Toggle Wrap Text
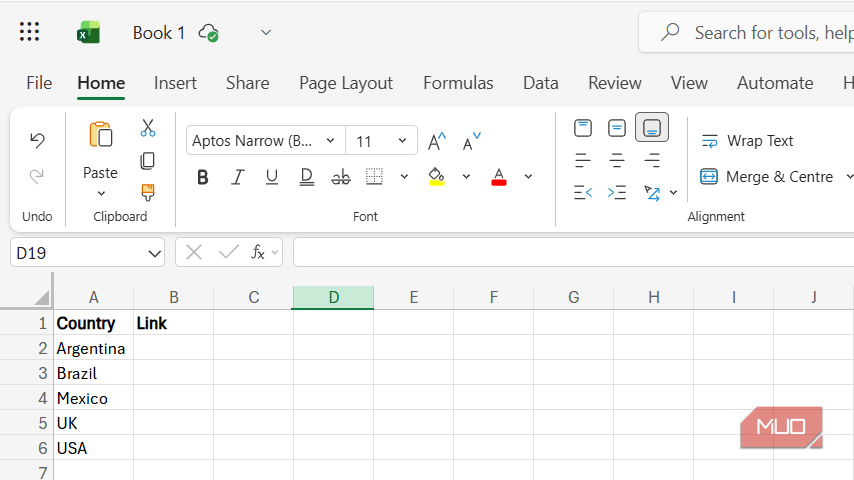This screenshot has width=854, height=480. [x=747, y=141]
